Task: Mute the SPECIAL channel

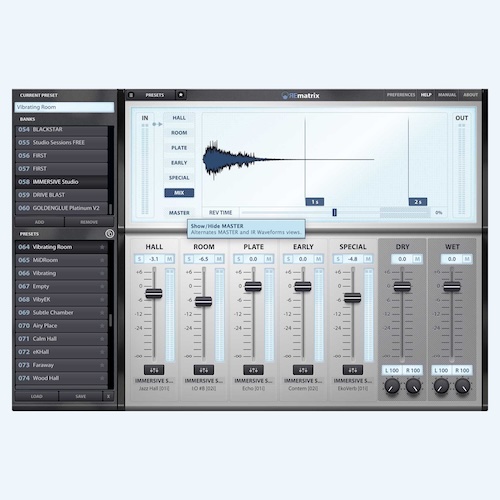Action: tap(368, 259)
